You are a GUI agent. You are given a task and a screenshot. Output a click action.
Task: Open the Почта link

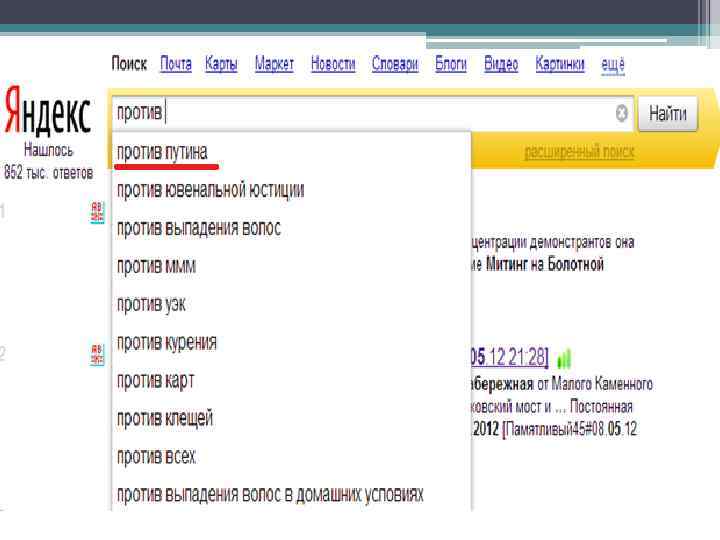176,64
